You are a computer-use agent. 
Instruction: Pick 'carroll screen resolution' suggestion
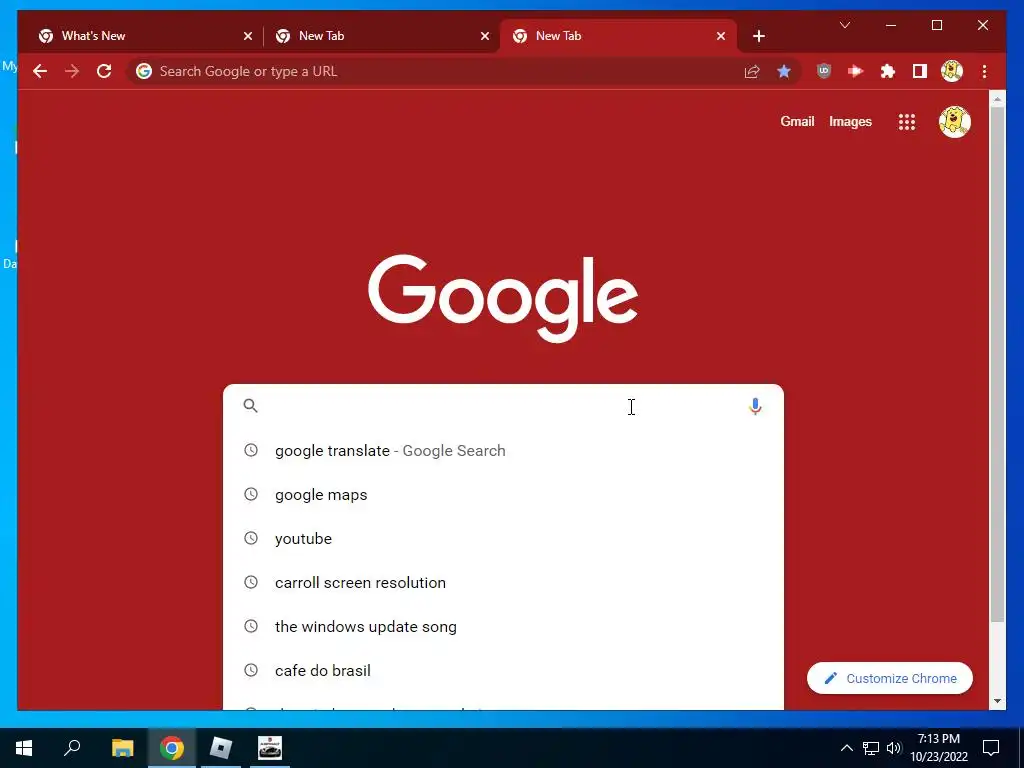pyautogui.click(x=503, y=583)
